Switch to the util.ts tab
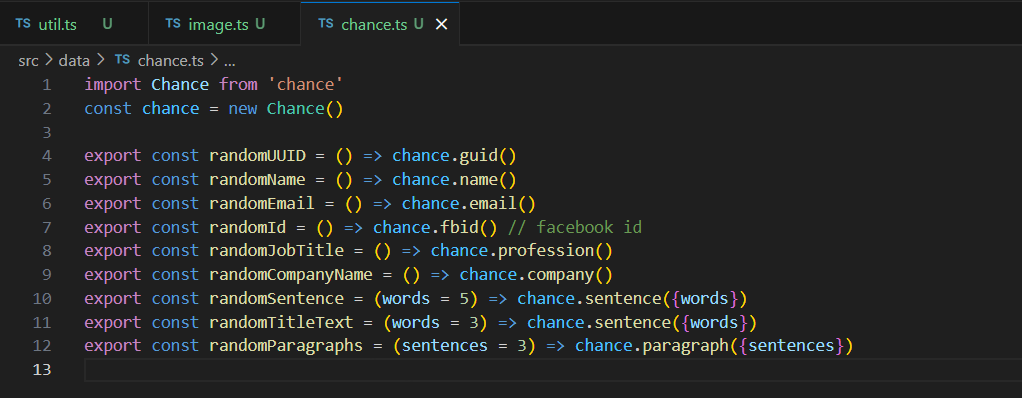Screen dimensions: 1022x398 click(x=74, y=24)
